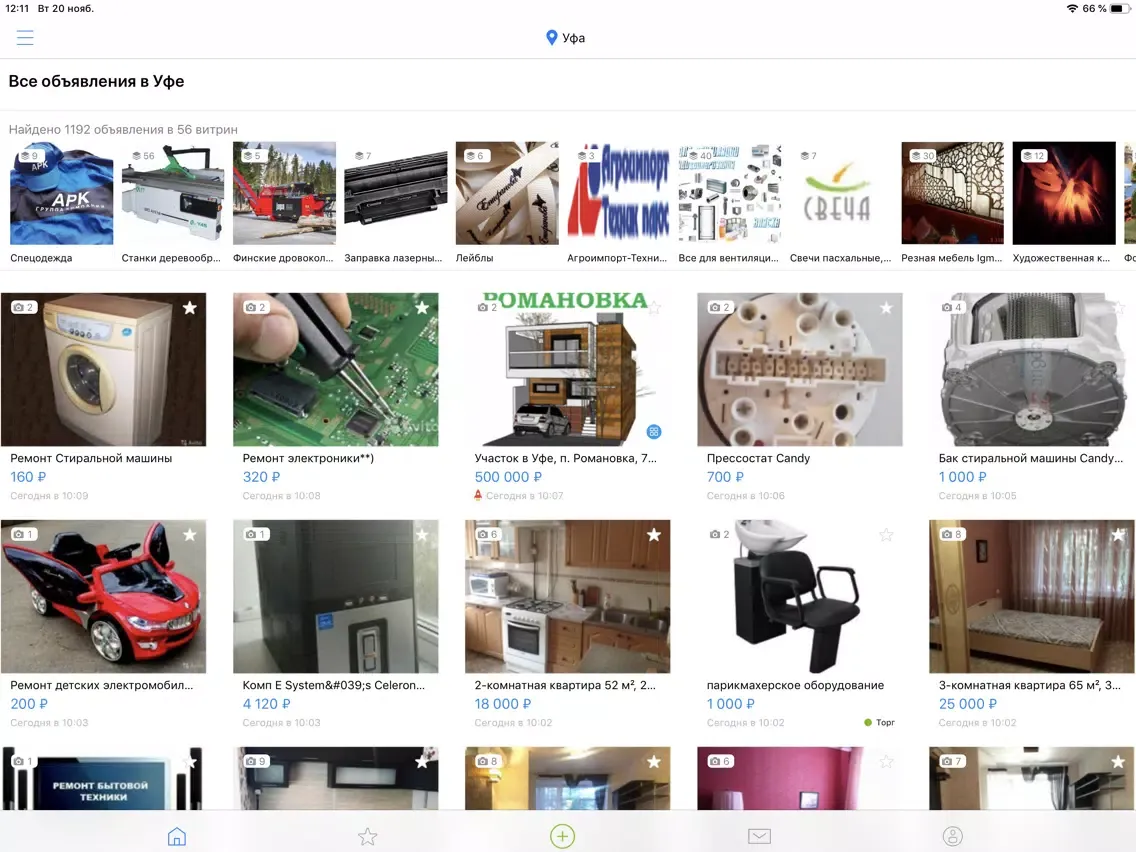Image resolution: width=1136 pixels, height=852 pixels.
Task: Open the Художественная к... showcase
Action: (1064, 193)
